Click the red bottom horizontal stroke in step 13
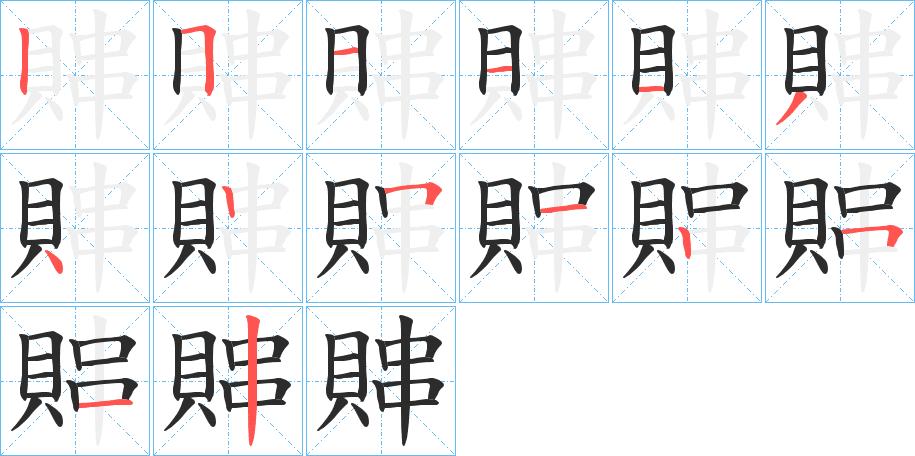Screen dimensions: 915x456 pyautogui.click(x=106, y=403)
